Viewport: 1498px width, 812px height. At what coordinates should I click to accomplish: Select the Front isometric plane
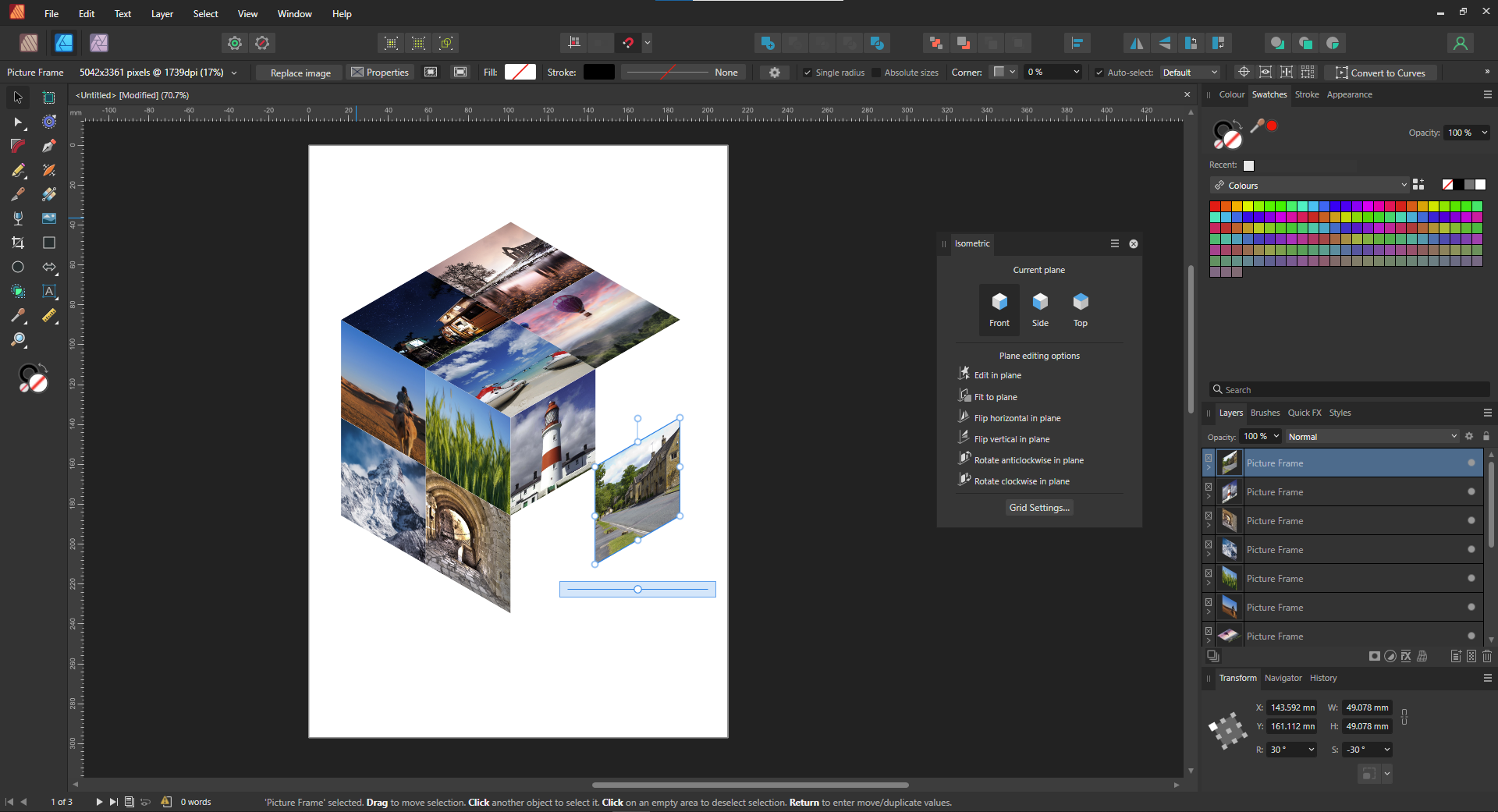[x=999, y=310]
